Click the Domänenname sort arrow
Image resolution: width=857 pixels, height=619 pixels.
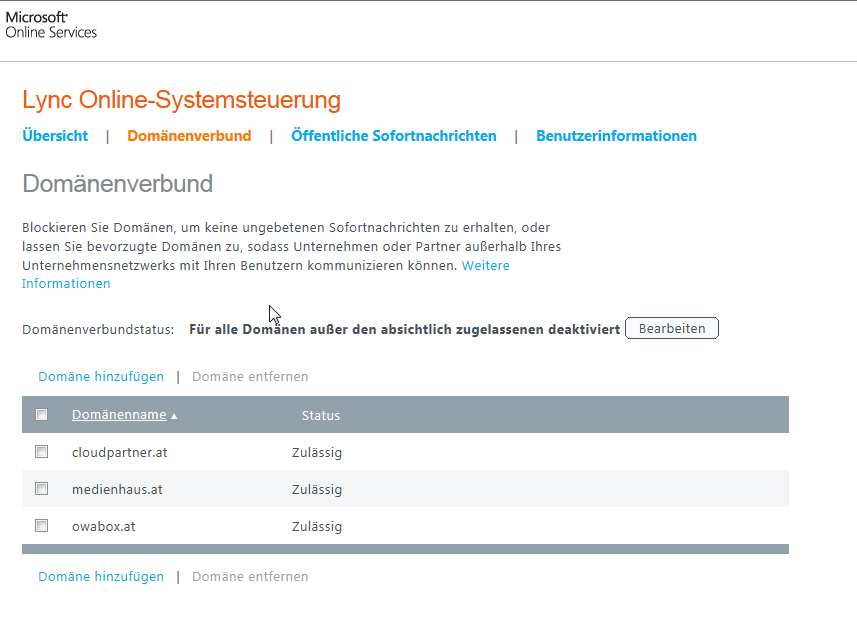(174, 416)
